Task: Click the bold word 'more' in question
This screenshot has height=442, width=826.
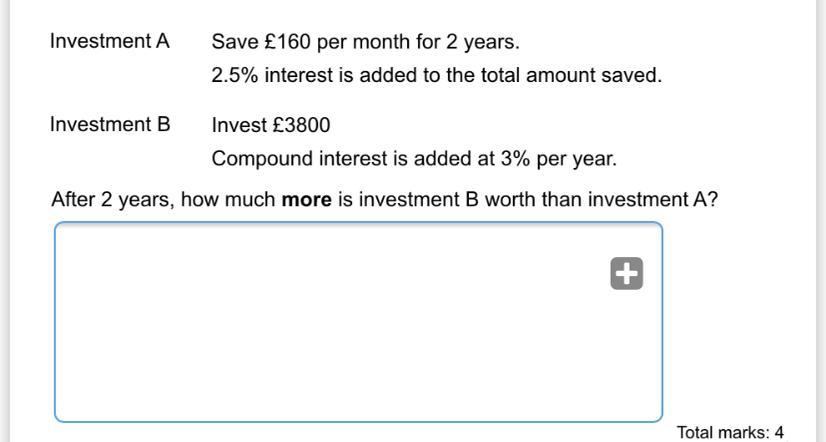Action: [x=307, y=200]
